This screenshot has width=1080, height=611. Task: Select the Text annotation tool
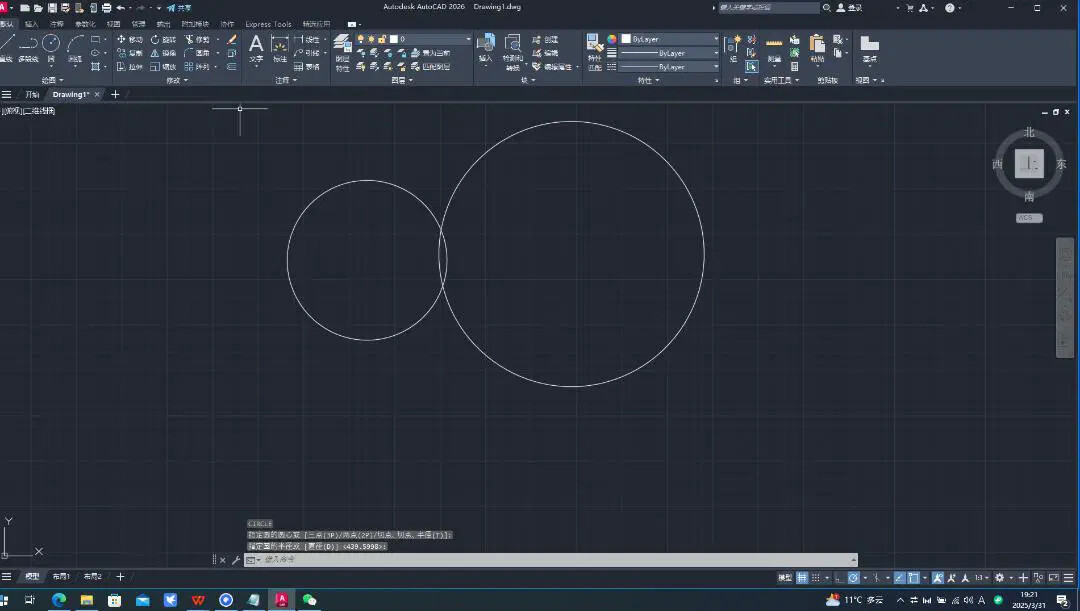(256, 48)
